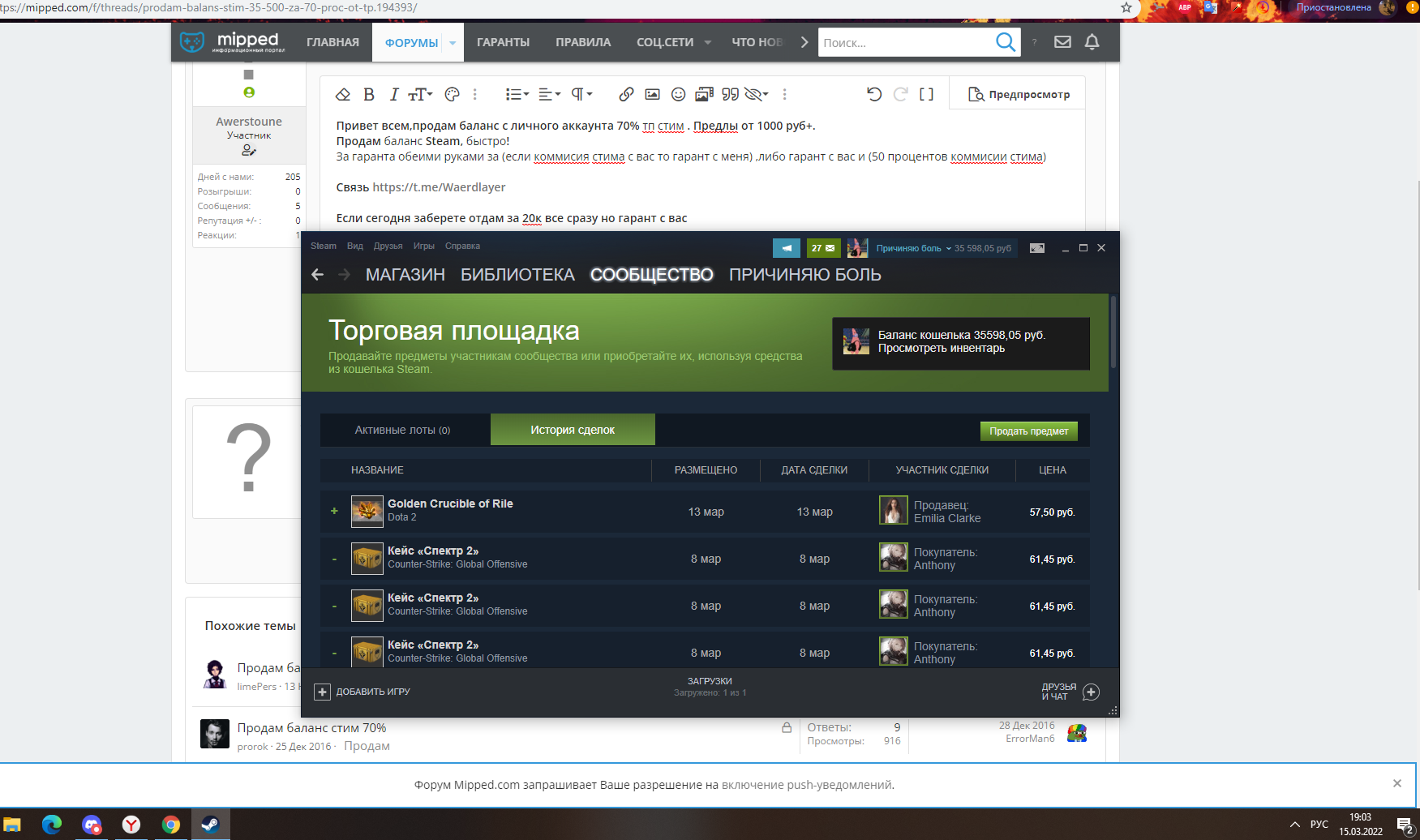Image resolution: width=1420 pixels, height=840 pixels.
Task: Switch to История сделок tab
Action: tap(573, 430)
